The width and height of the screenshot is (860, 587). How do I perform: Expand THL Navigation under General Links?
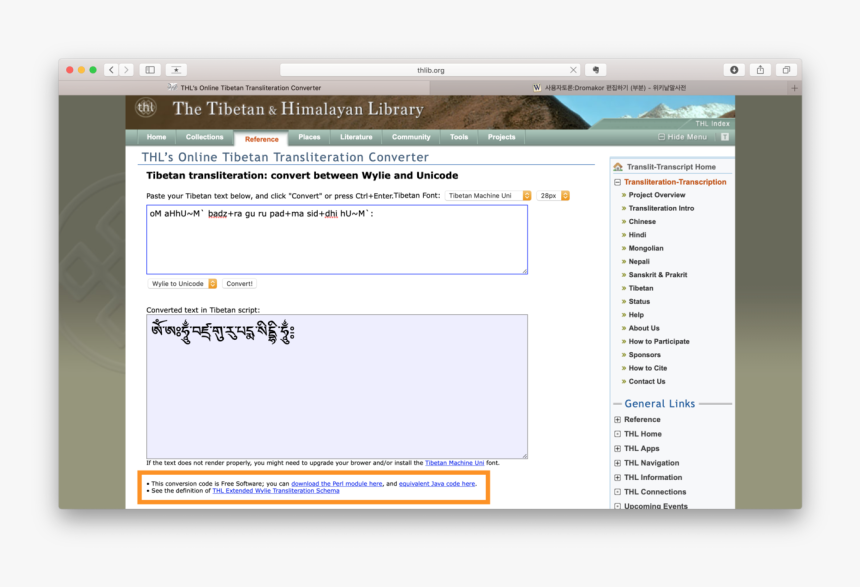pos(618,463)
